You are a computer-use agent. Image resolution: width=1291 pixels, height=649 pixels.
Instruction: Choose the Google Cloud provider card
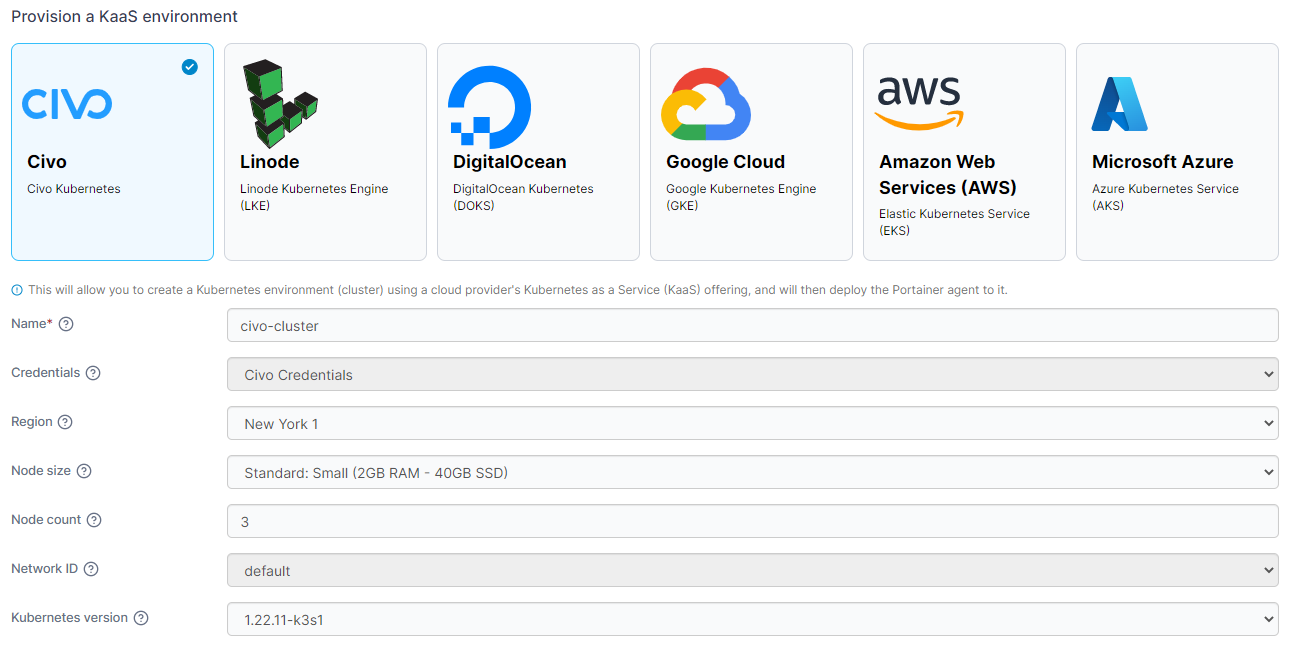coord(751,150)
